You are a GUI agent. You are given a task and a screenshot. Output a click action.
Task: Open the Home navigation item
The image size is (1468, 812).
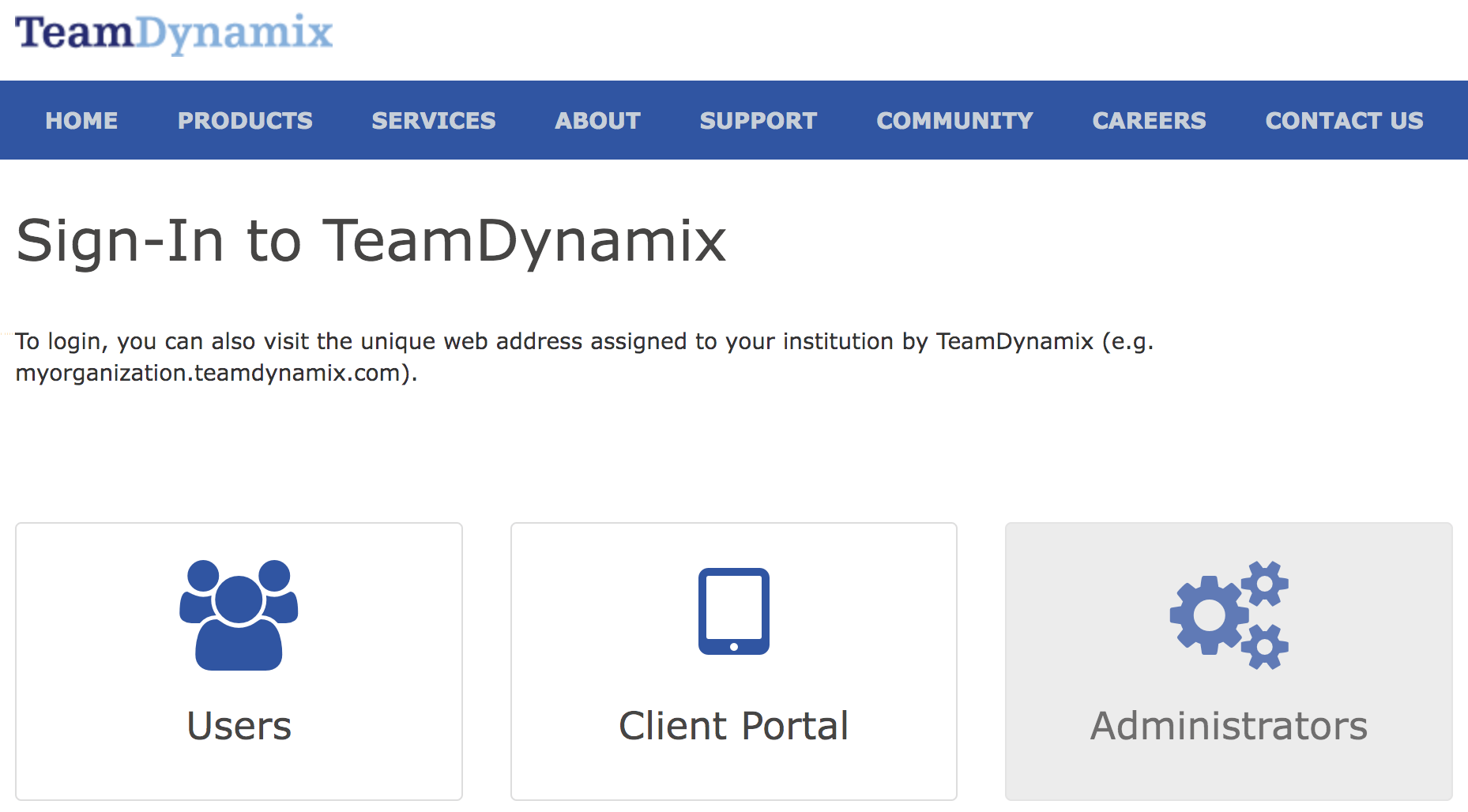pos(81,120)
